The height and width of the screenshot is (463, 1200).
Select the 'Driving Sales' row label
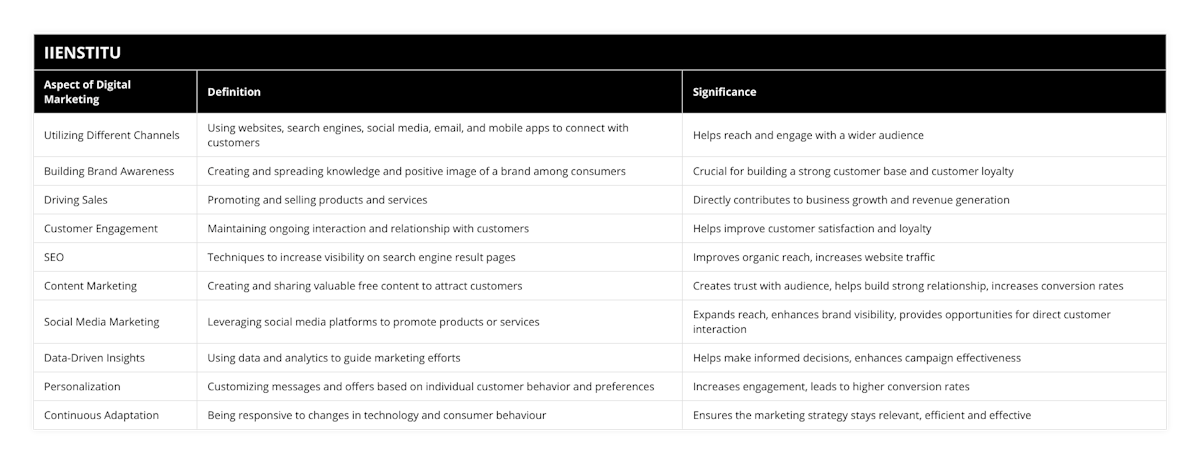pos(76,200)
